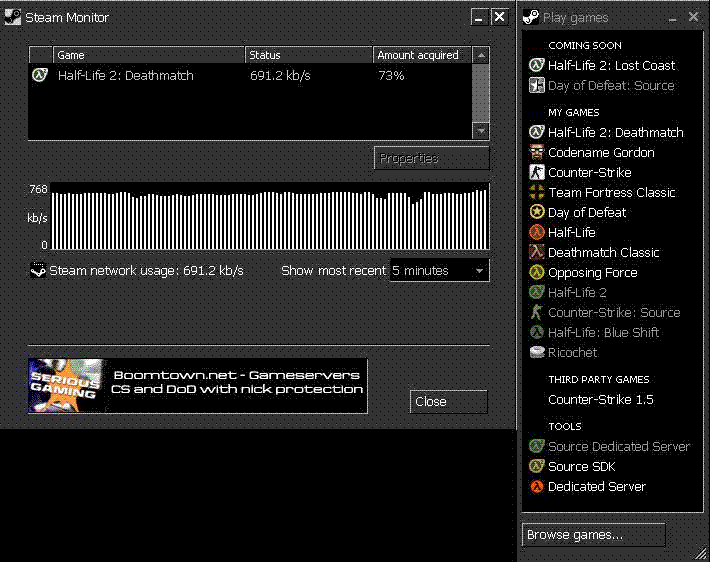Viewport: 710px width, 562px height.
Task: Click the Browse games... button
Action: coord(593,535)
